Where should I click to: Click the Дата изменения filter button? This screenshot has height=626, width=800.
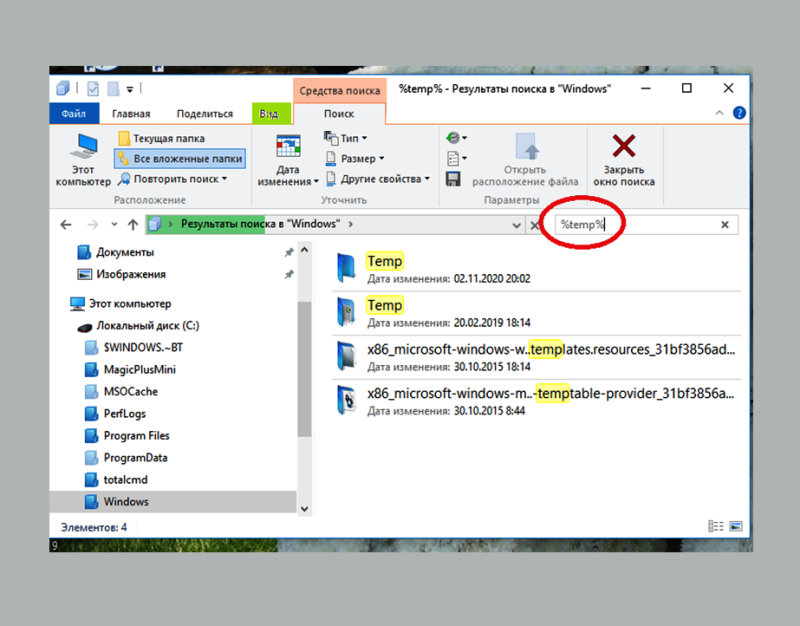pyautogui.click(x=288, y=160)
